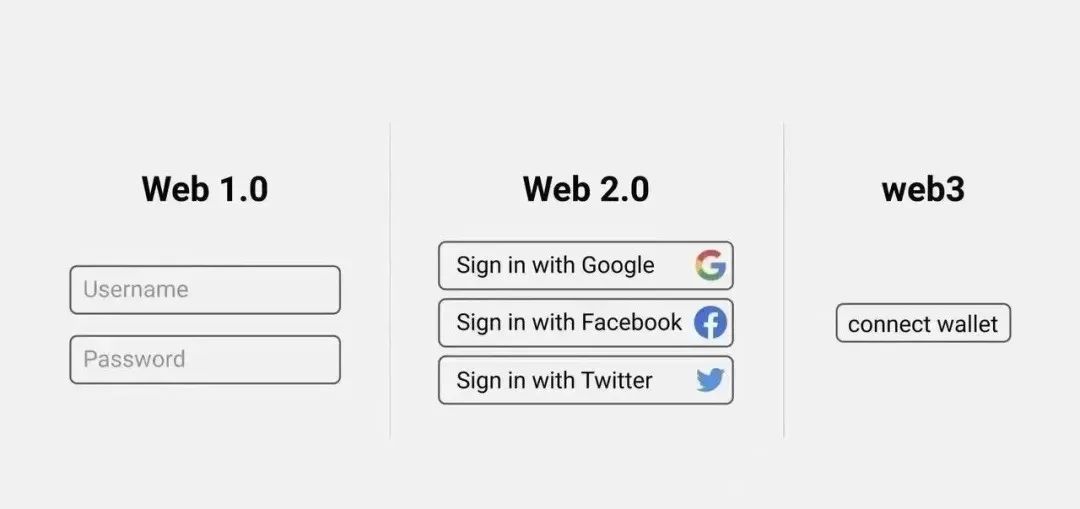Click the word "Google" in the sign-in label
This screenshot has width=1080, height=509.
[x=618, y=265]
